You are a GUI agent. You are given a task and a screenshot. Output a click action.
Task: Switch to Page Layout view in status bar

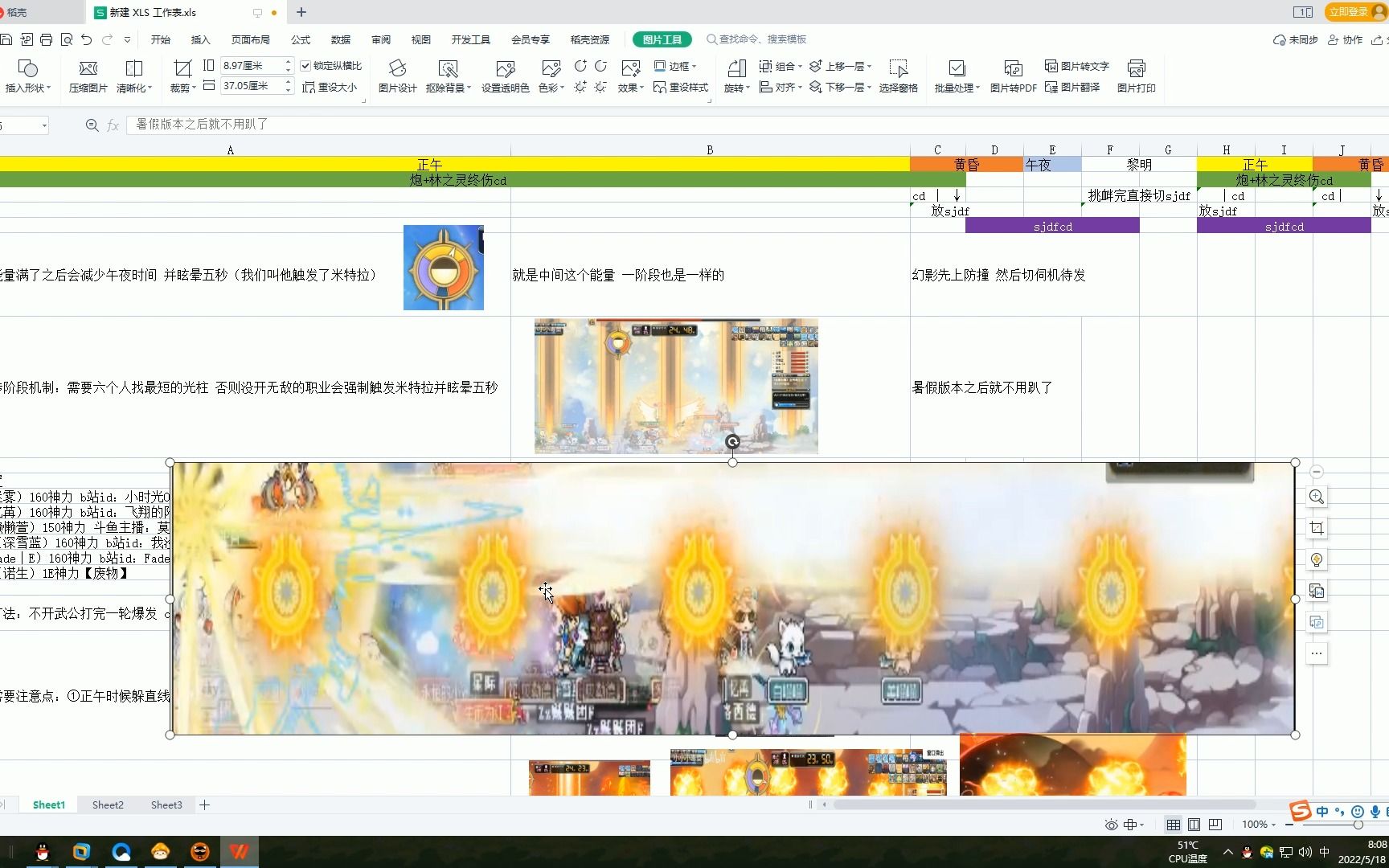pos(1194,825)
